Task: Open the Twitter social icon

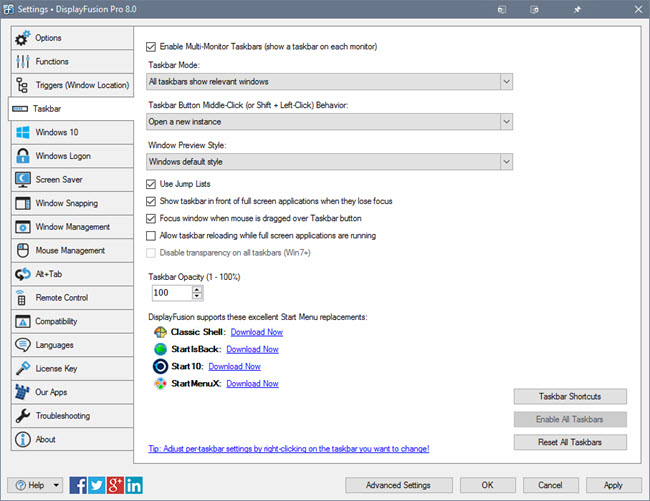Action: 97,485
